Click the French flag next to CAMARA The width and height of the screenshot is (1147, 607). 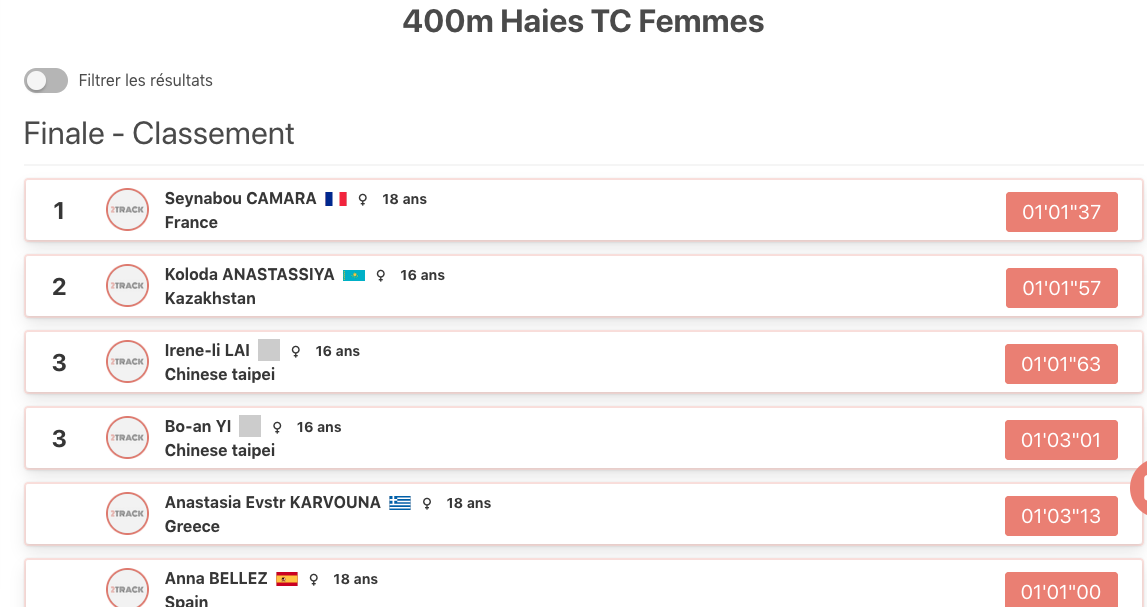click(336, 199)
